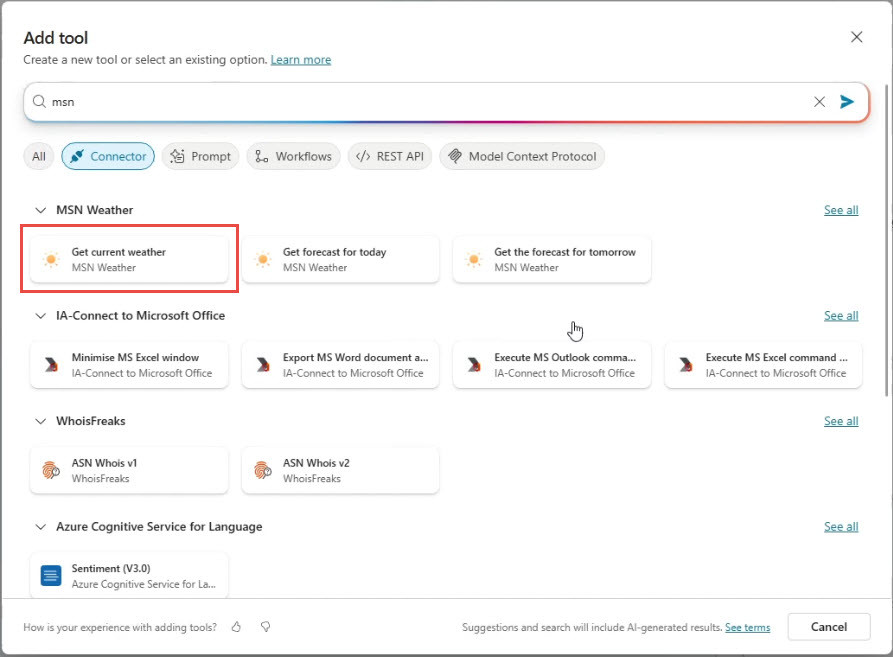893x657 pixels.
Task: Click the dialog's vertical scrollbar
Action: coord(887,239)
